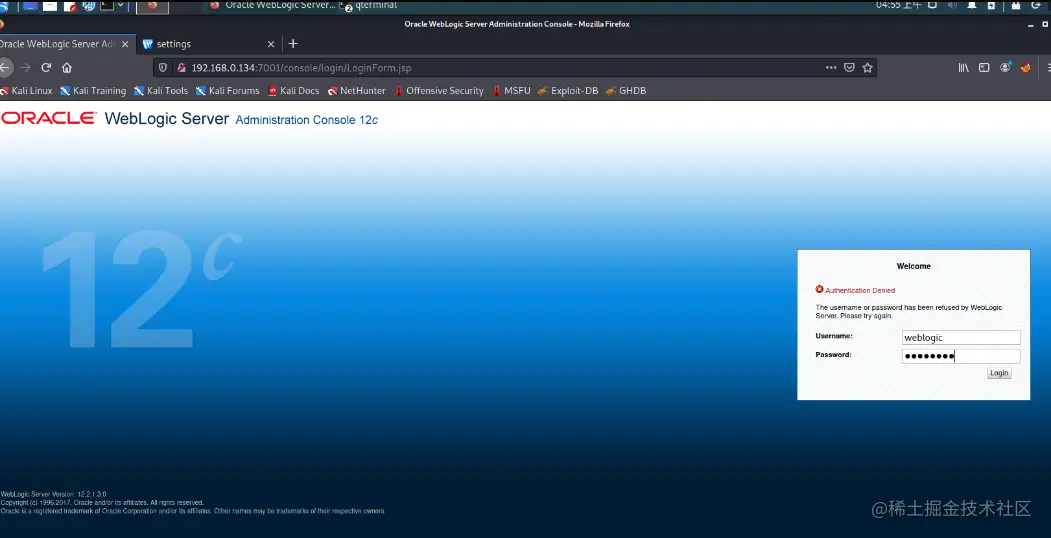This screenshot has height=538, width=1051.
Task: Open the GHDB bookmark
Action: click(x=625, y=90)
